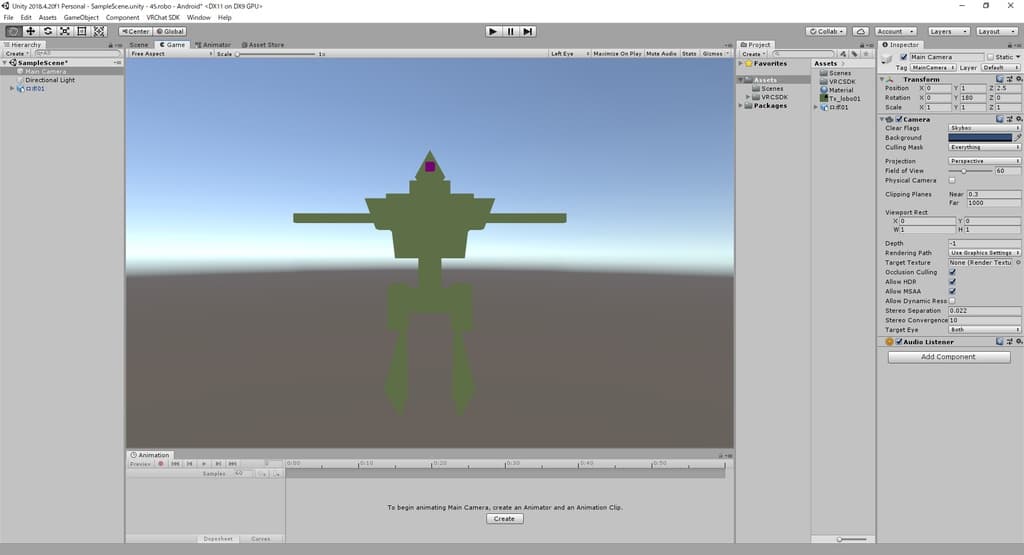Toggle Maximize On Play button

[617, 54]
